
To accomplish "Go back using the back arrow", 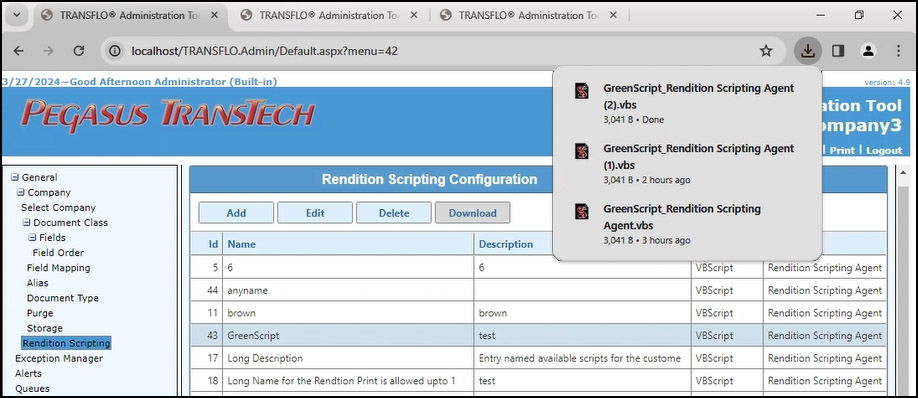I will click(x=19, y=51).
